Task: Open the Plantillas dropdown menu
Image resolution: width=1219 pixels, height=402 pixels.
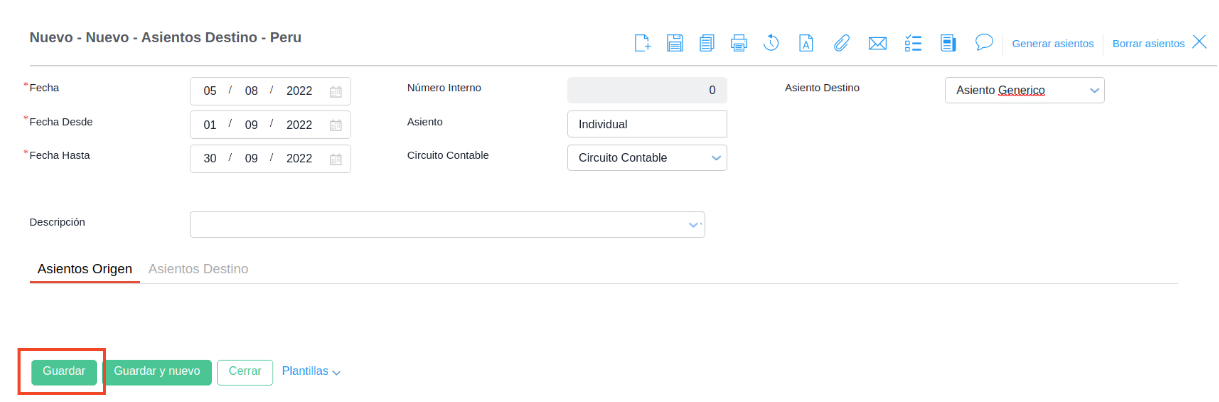Action: point(311,371)
